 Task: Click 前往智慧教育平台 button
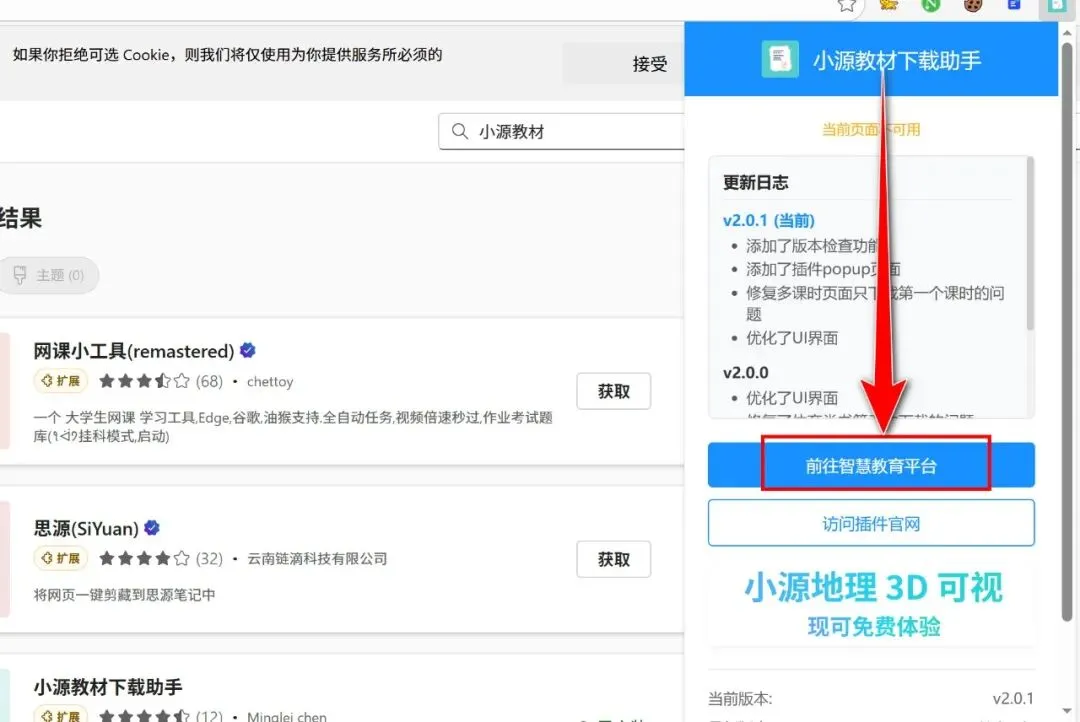click(871, 465)
